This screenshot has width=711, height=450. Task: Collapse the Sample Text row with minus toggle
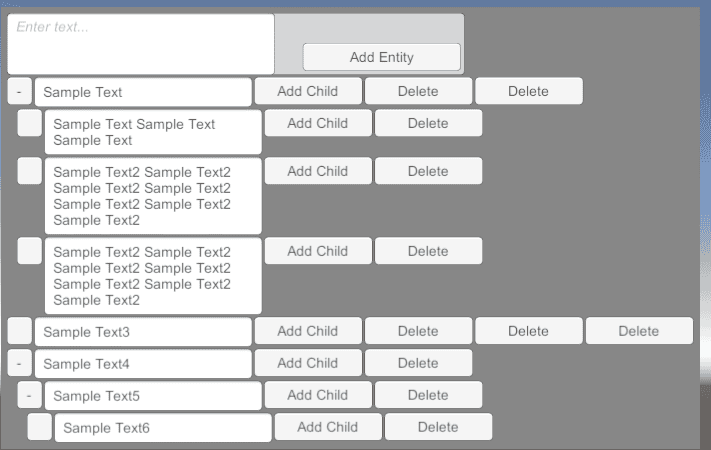pos(19,92)
